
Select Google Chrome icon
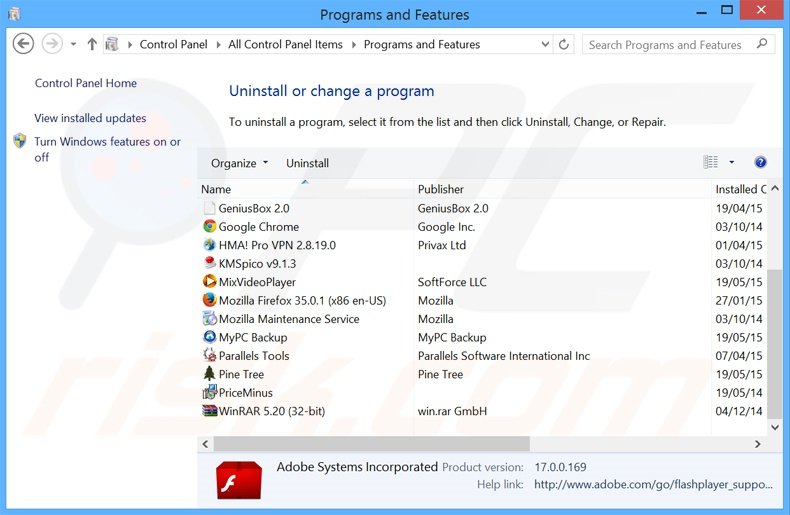210,226
